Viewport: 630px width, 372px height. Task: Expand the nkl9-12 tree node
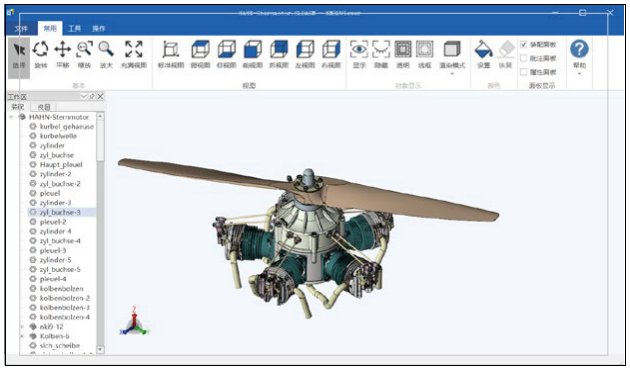coord(22,327)
